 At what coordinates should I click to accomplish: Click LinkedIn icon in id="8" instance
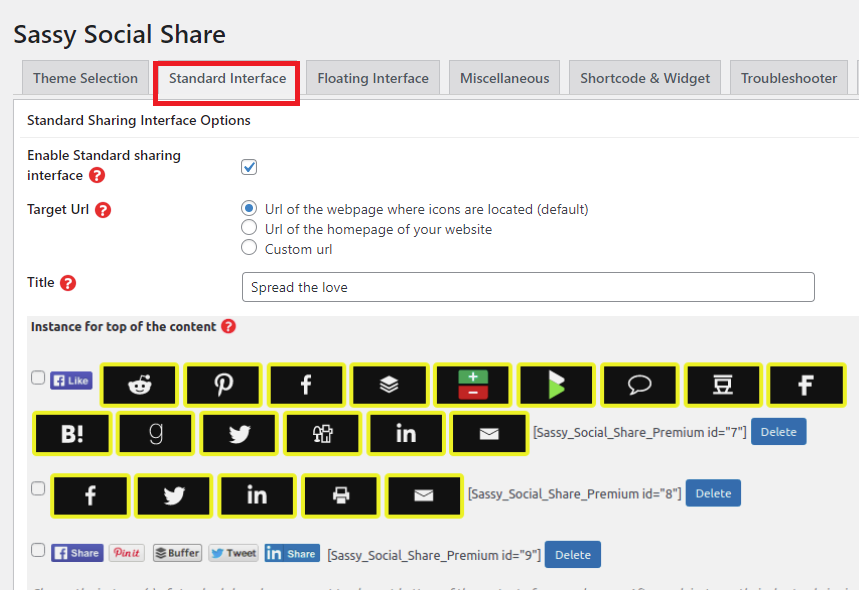click(x=257, y=496)
